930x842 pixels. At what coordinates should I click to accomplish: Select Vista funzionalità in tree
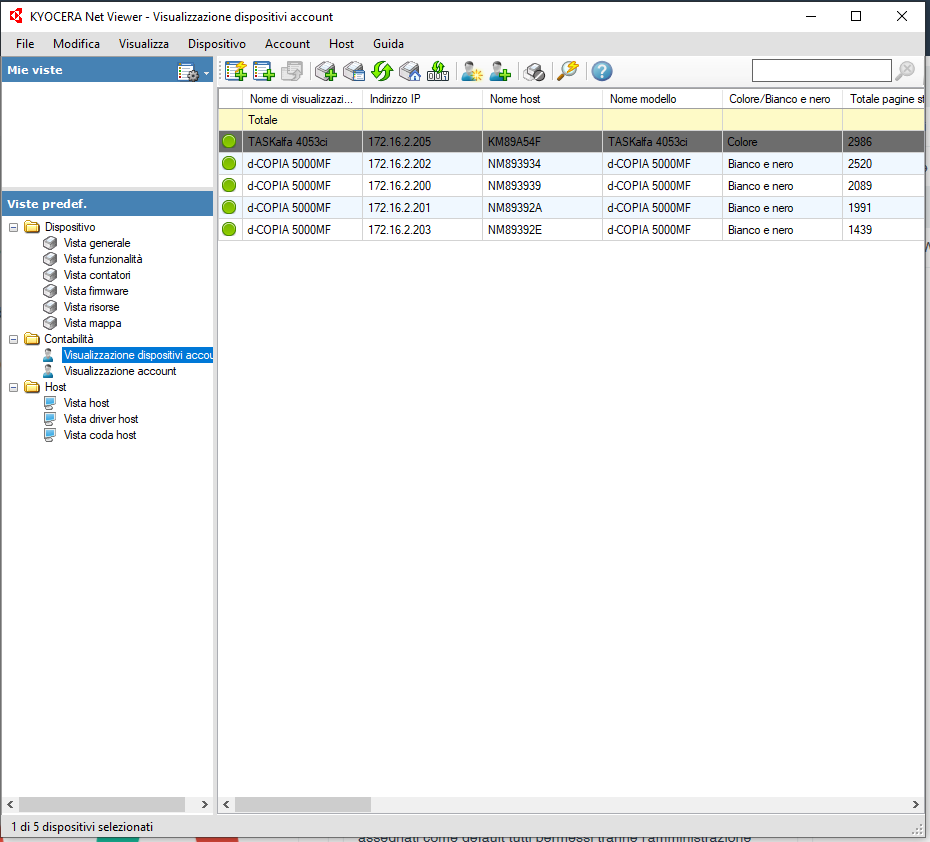click(x=103, y=259)
